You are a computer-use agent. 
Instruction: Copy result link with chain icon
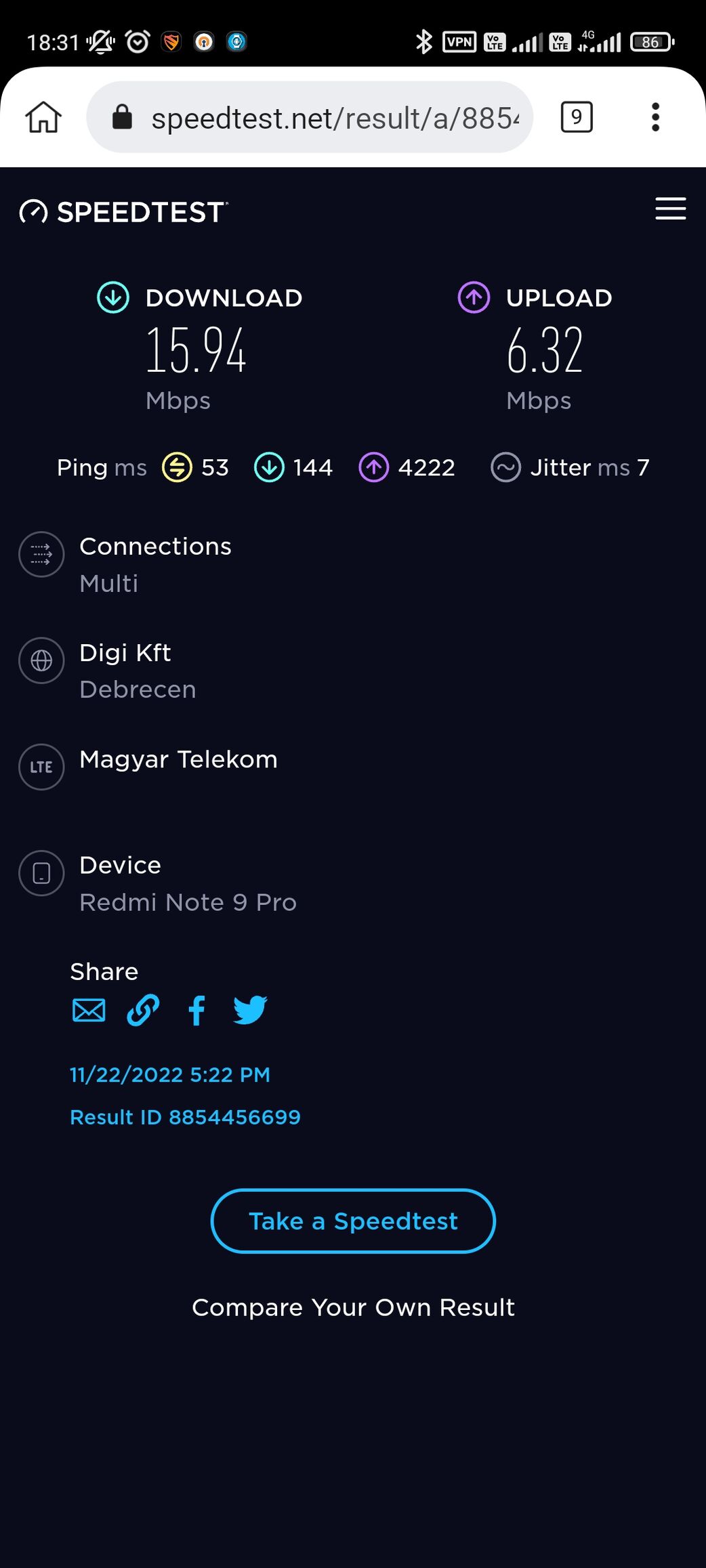click(x=143, y=1011)
